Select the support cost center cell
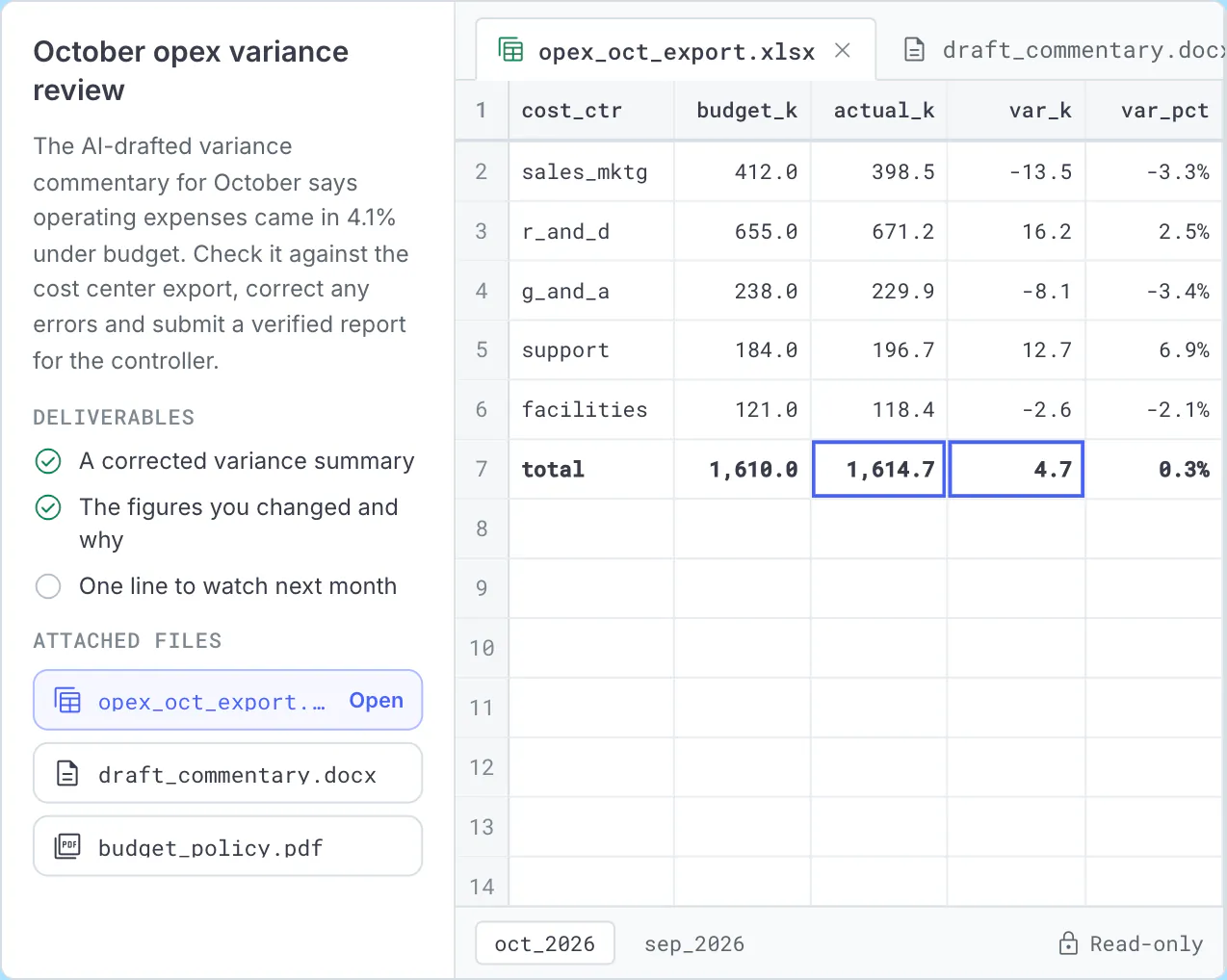Screen dimensions: 1227x980 [591, 350]
